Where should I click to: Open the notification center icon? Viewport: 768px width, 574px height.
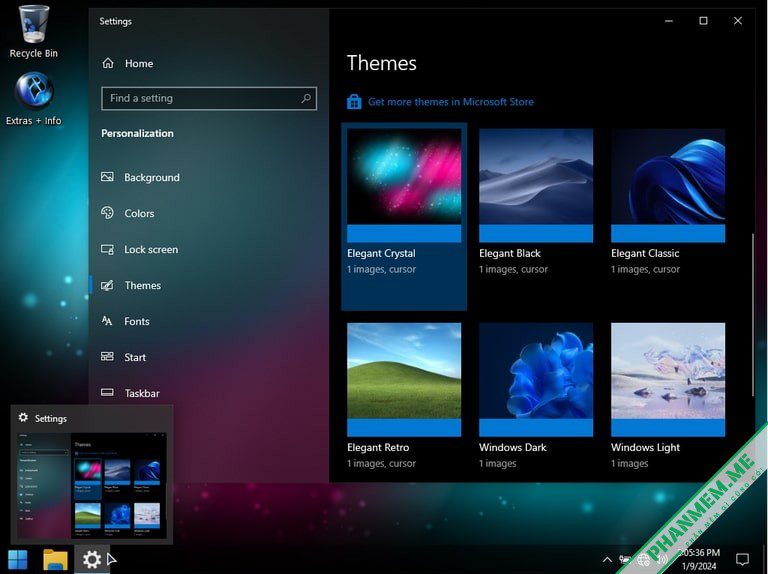coord(743,559)
